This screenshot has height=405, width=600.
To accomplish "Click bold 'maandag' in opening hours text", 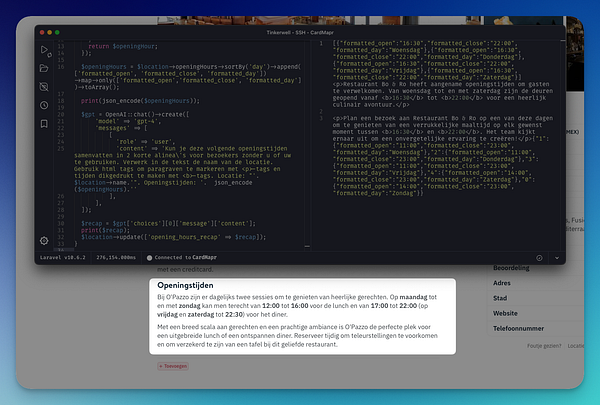I will [x=413, y=297].
